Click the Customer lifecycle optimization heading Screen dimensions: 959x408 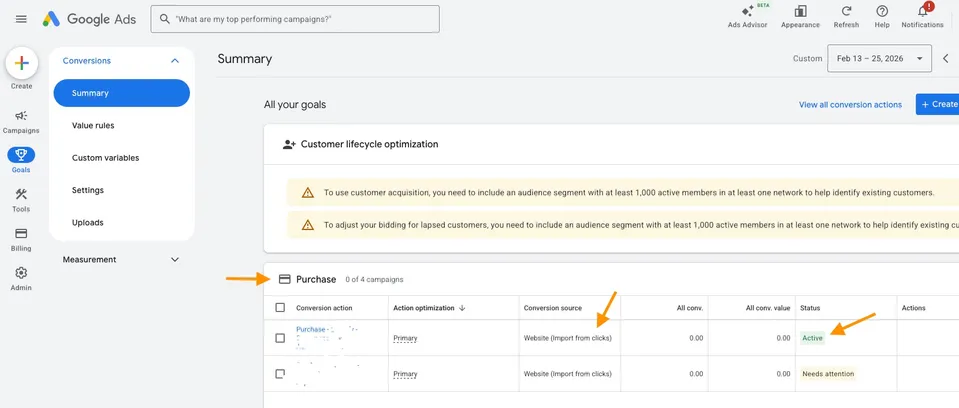[369, 144]
